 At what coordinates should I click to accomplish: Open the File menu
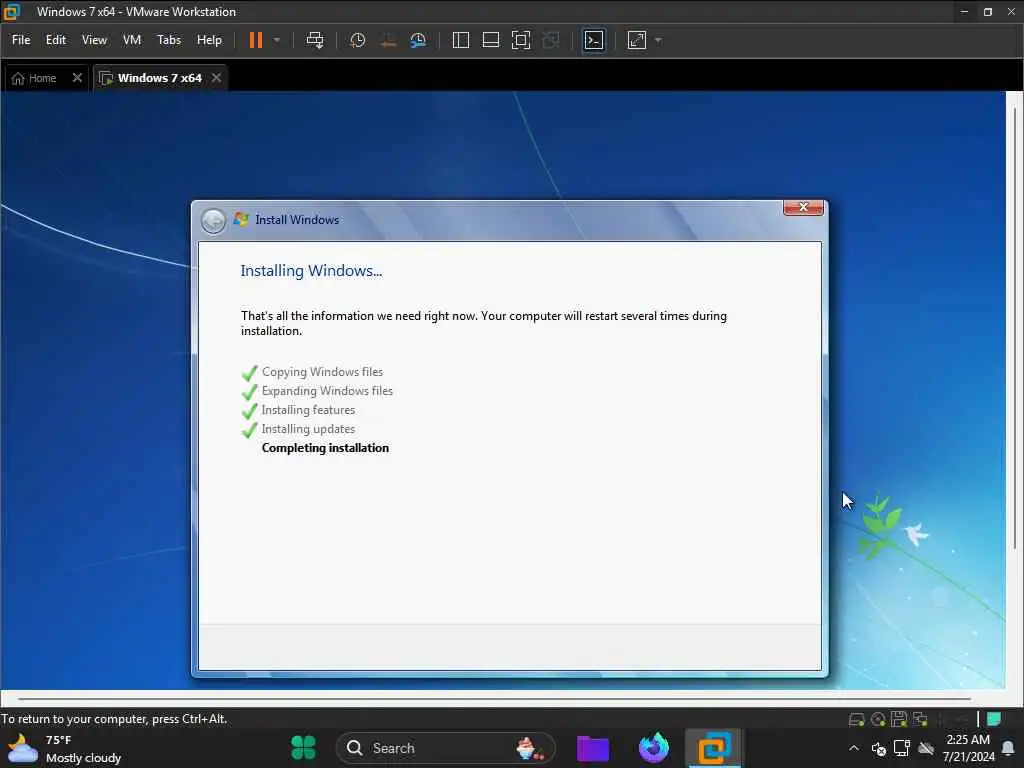coord(21,40)
